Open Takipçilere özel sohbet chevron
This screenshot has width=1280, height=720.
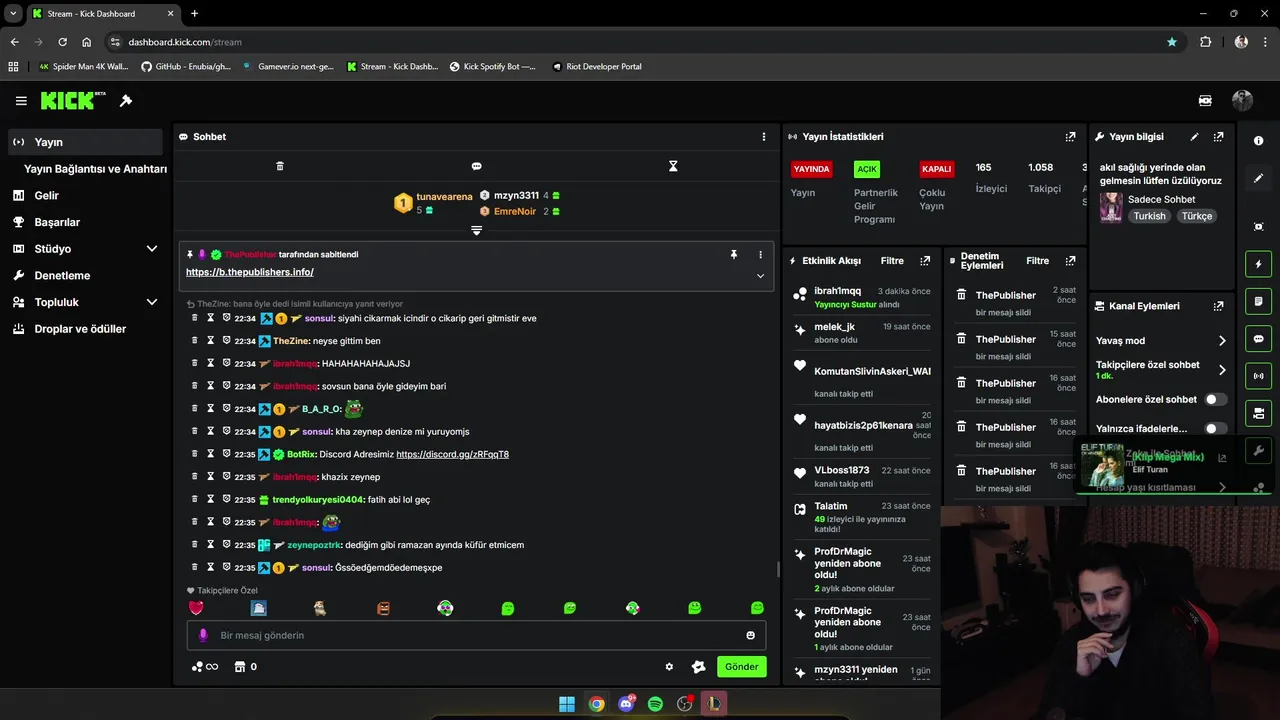[1222, 370]
